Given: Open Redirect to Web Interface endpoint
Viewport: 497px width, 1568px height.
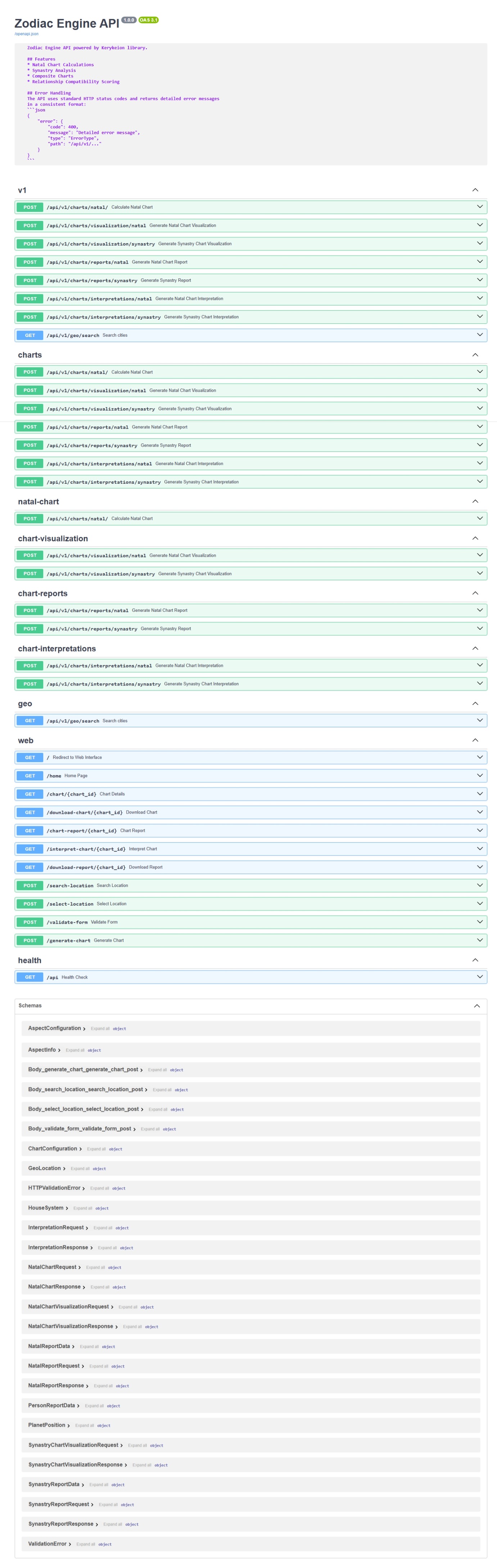Looking at the screenshot, I should pos(251,757).
